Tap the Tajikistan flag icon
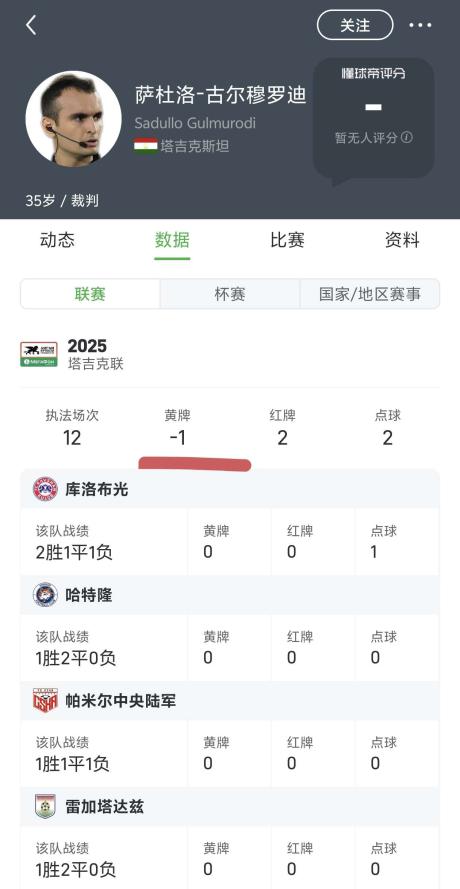This screenshot has width=460, height=889. point(146,146)
